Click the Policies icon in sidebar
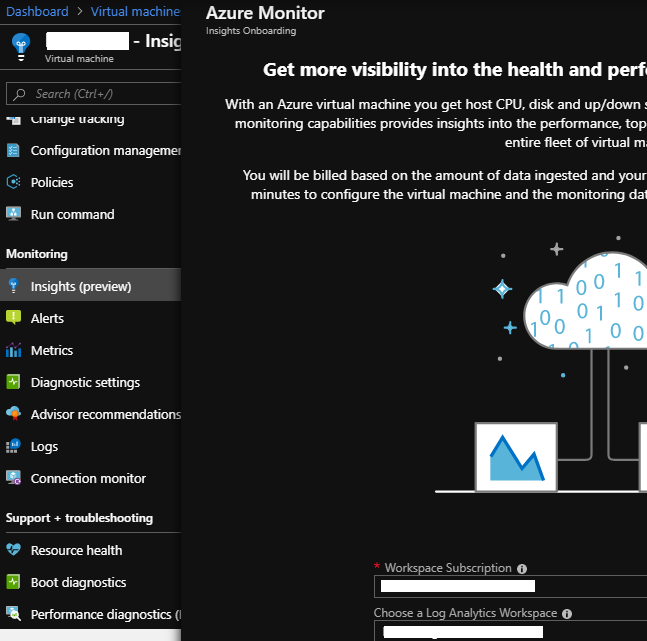Image resolution: width=647 pixels, height=641 pixels. (13, 183)
